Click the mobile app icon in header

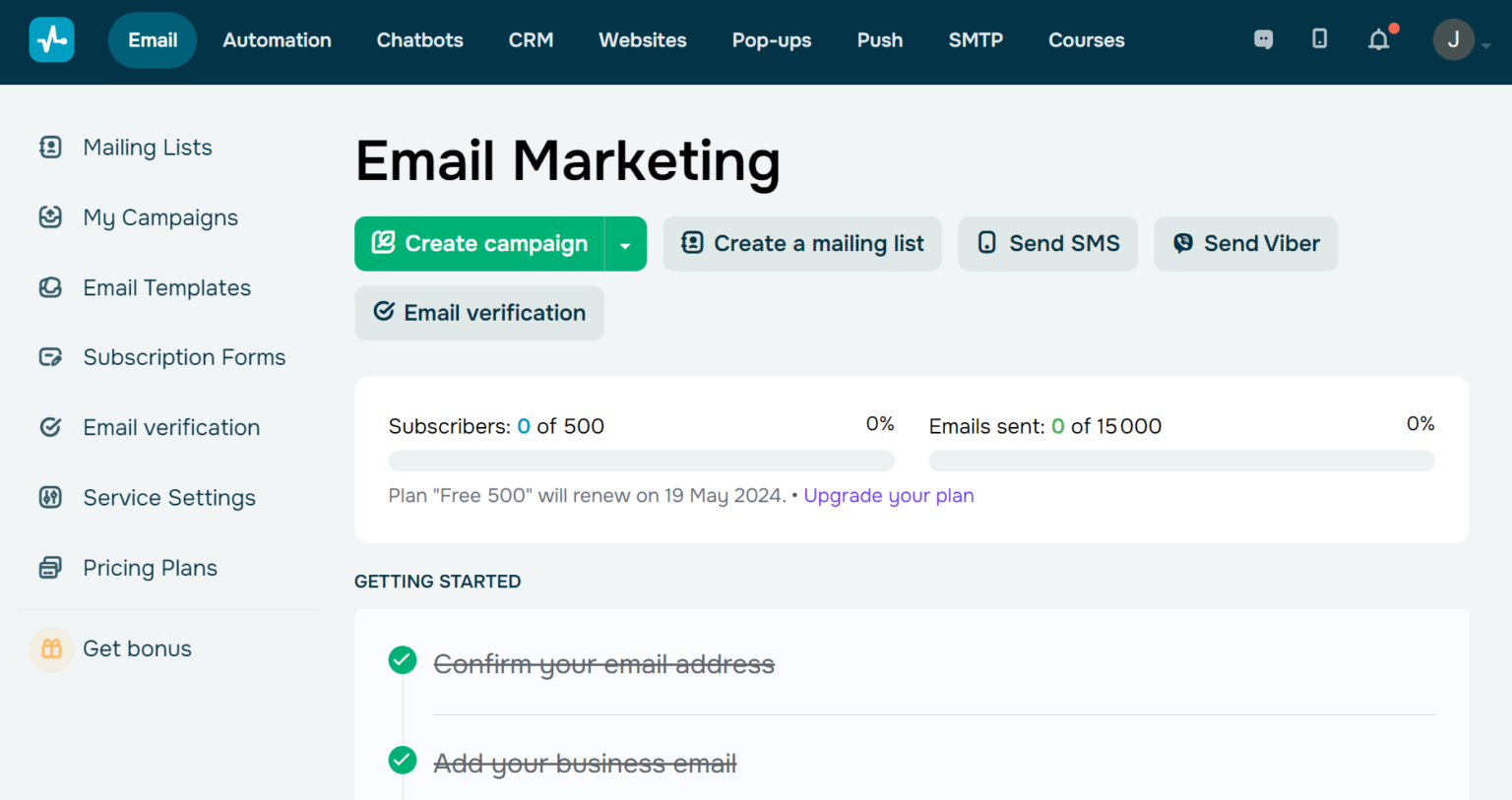(1319, 39)
